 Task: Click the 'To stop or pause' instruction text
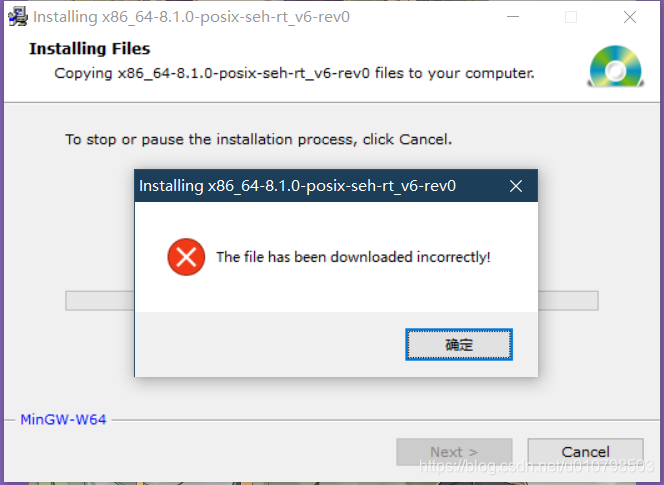click(258, 139)
